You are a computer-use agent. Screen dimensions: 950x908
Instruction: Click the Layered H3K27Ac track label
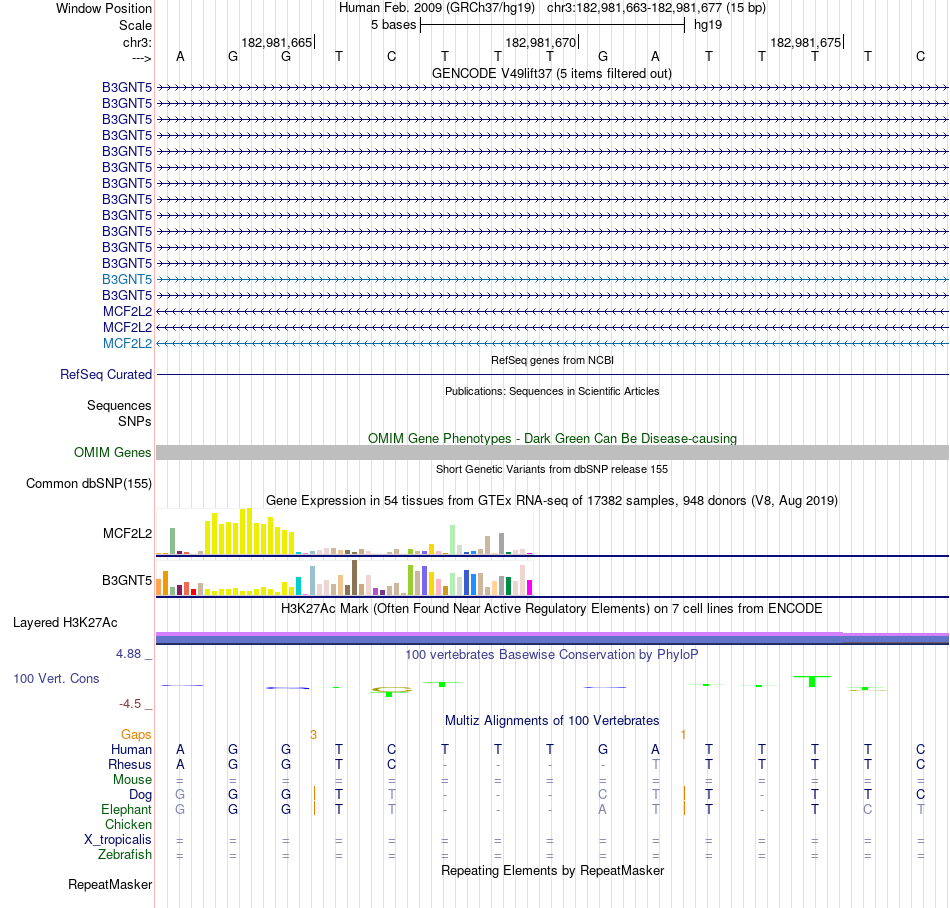65,623
